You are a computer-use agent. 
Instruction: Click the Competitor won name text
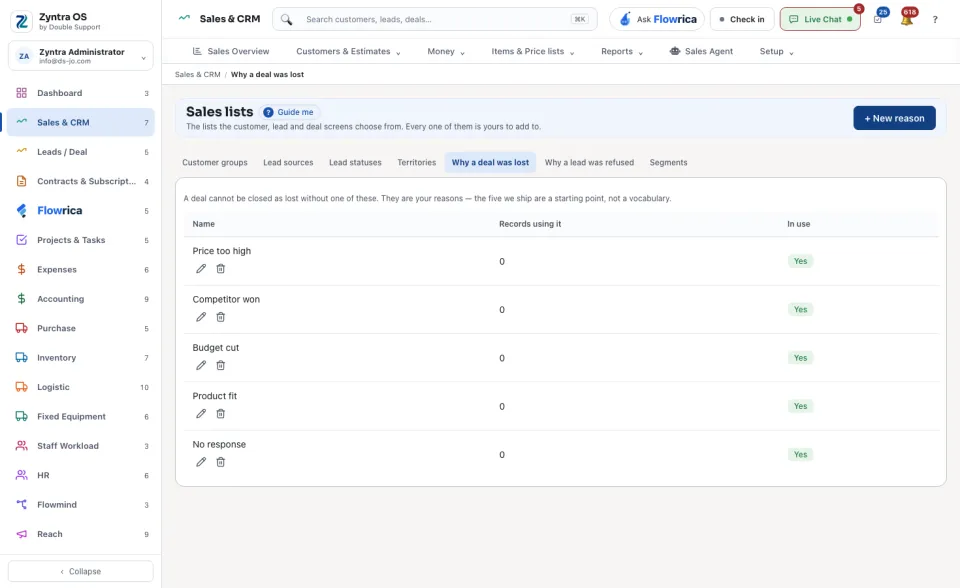[226, 300]
